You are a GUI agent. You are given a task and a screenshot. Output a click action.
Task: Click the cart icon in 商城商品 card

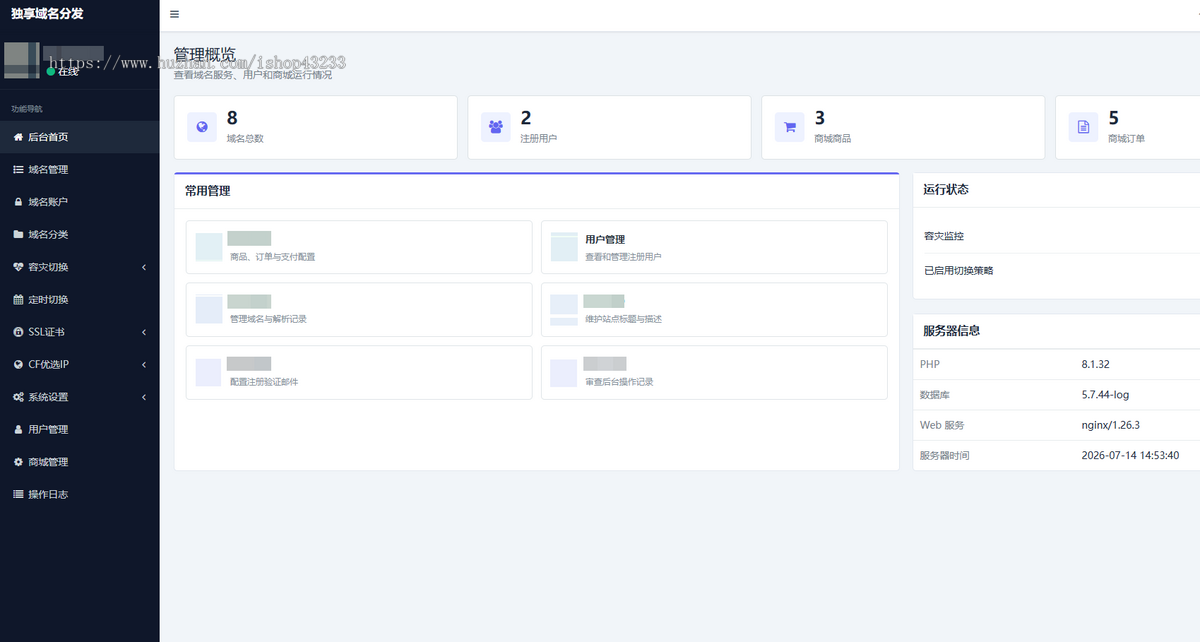click(x=790, y=127)
